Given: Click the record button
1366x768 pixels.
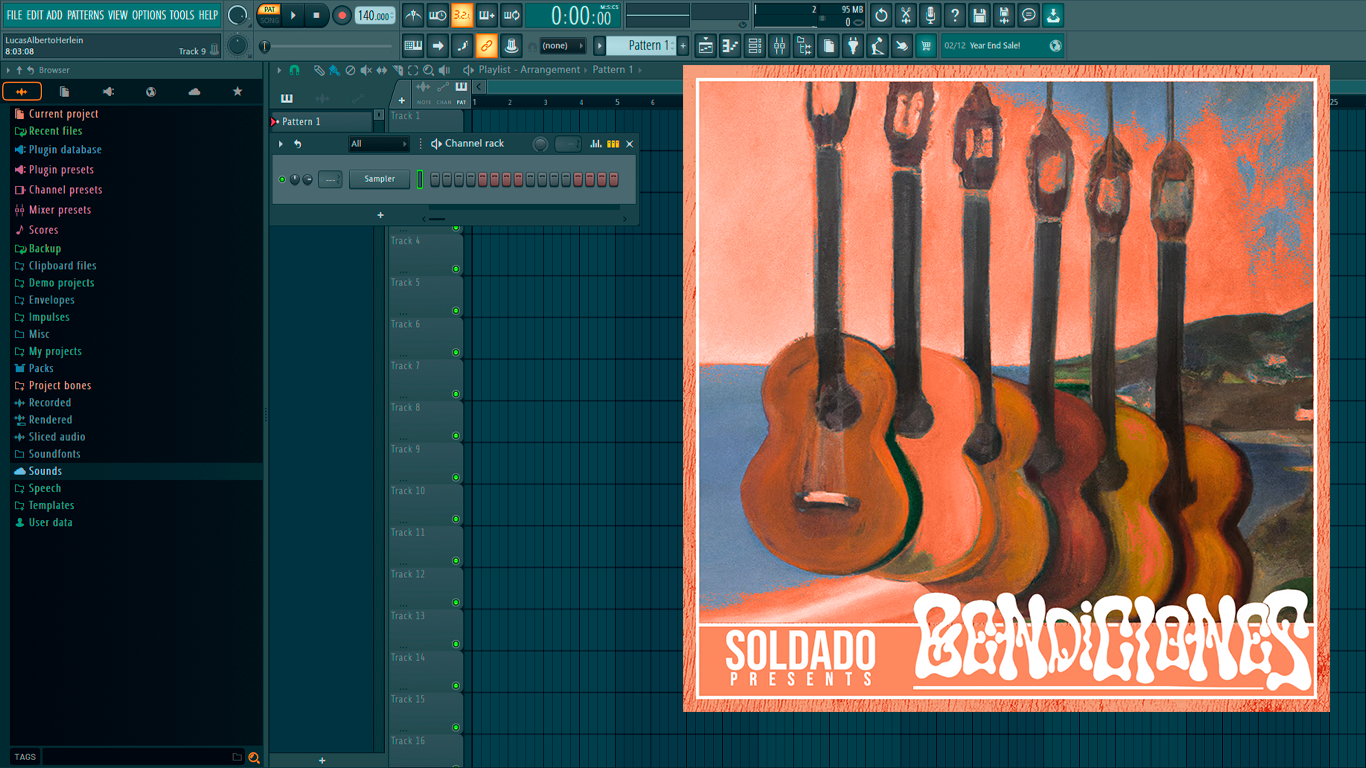Looking at the screenshot, I should 341,15.
